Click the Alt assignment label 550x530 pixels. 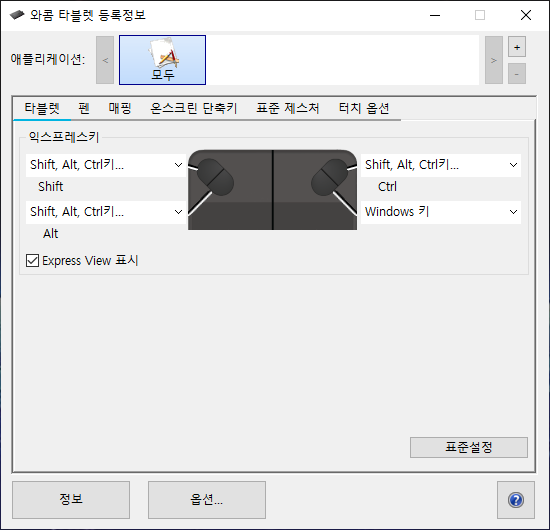[51, 234]
